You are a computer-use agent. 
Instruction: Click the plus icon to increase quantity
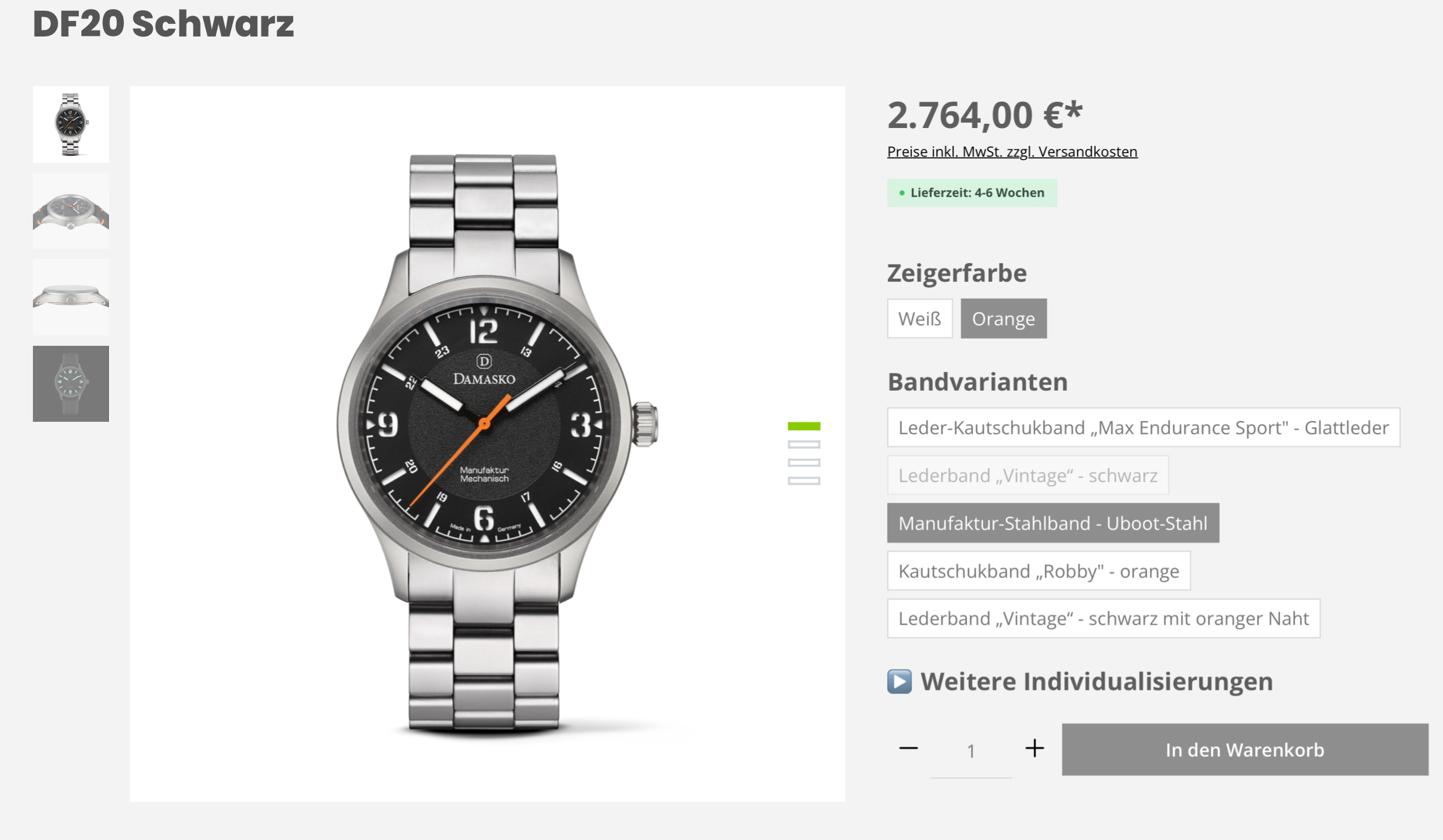tap(1034, 748)
